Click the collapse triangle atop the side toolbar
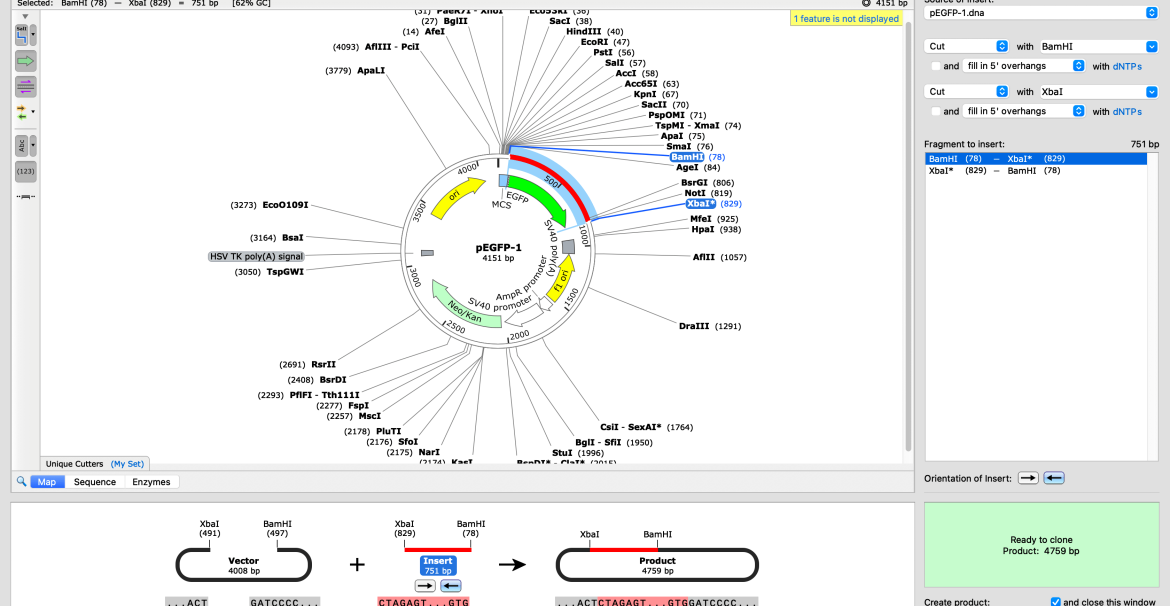Viewport: 1170px width, 606px height. pos(26,16)
